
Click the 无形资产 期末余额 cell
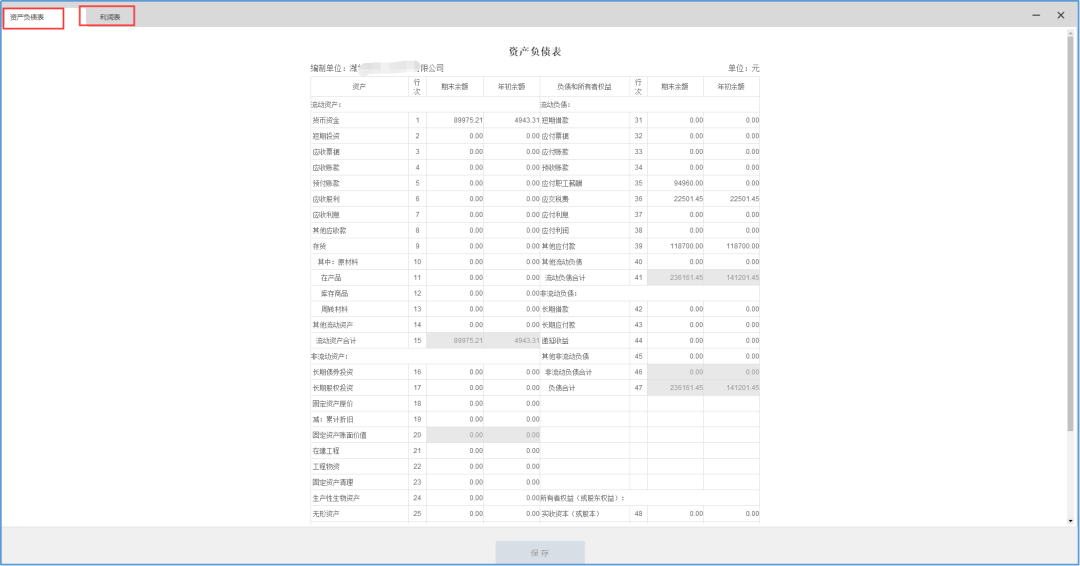(455, 514)
